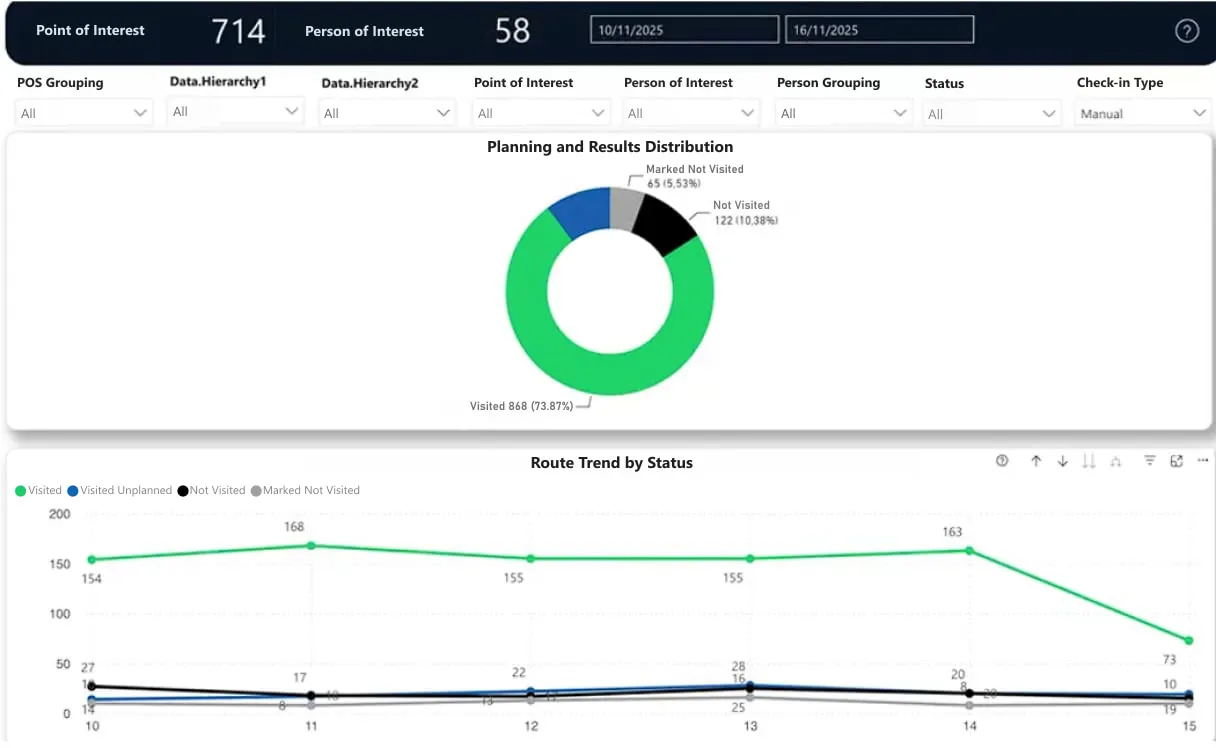This screenshot has height=748, width=1216.
Task: Click the 'Route Trend by Status' chart title
Action: click(612, 463)
